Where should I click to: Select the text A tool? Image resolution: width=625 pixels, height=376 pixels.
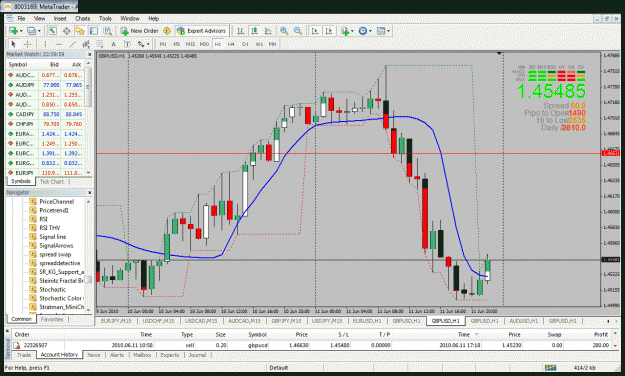(113, 44)
